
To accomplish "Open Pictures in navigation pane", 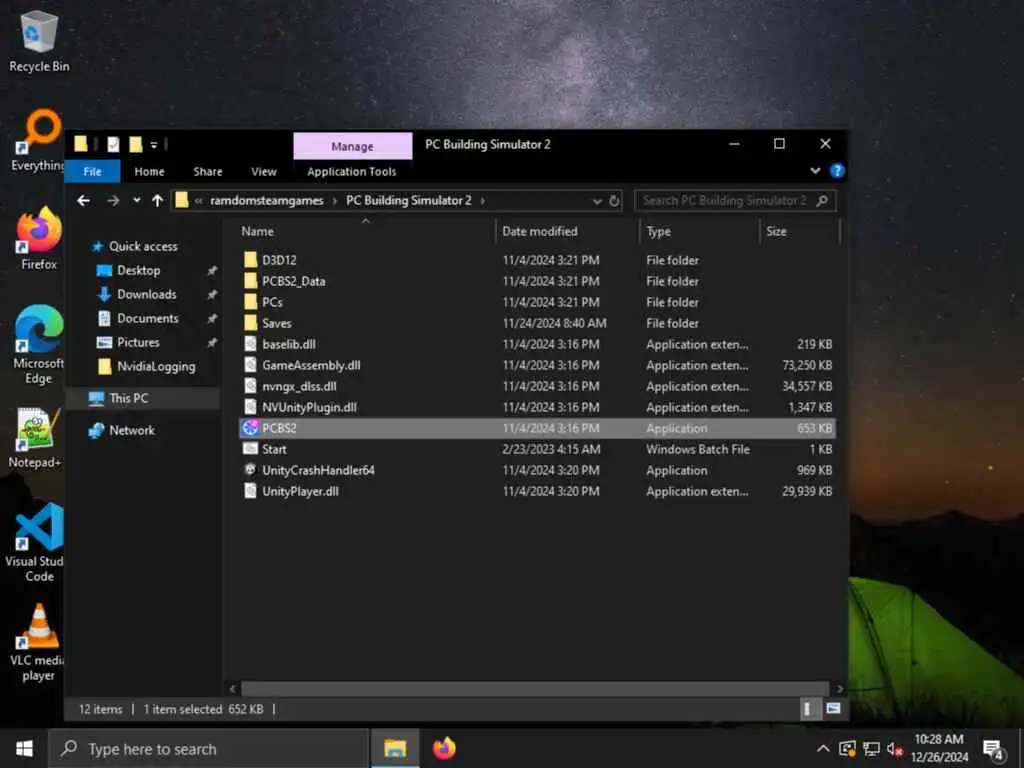I will click(138, 343).
